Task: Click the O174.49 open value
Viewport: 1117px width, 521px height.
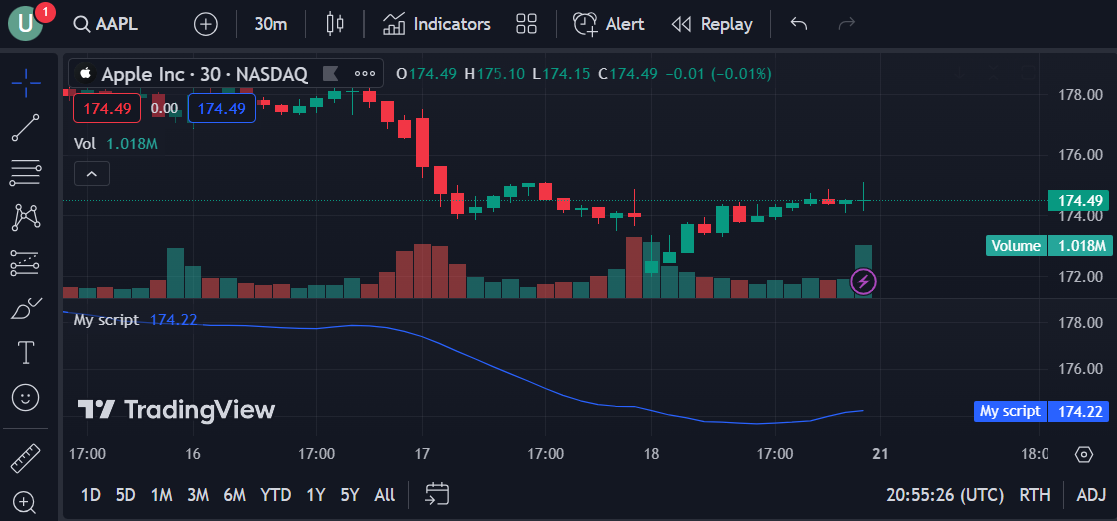Action: 426,73
